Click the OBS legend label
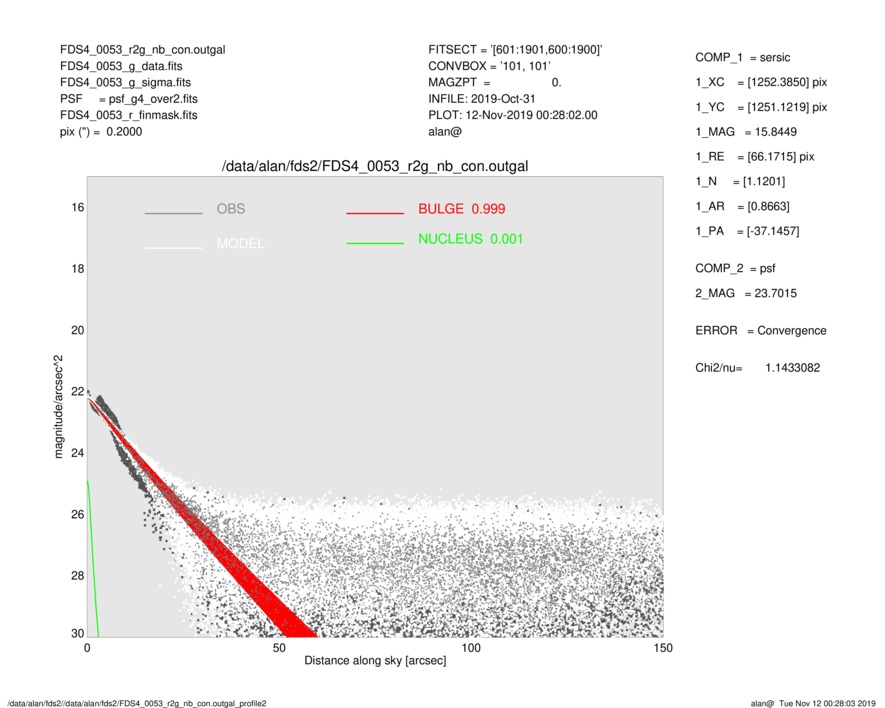The width and height of the screenshot is (885, 708). [231, 209]
